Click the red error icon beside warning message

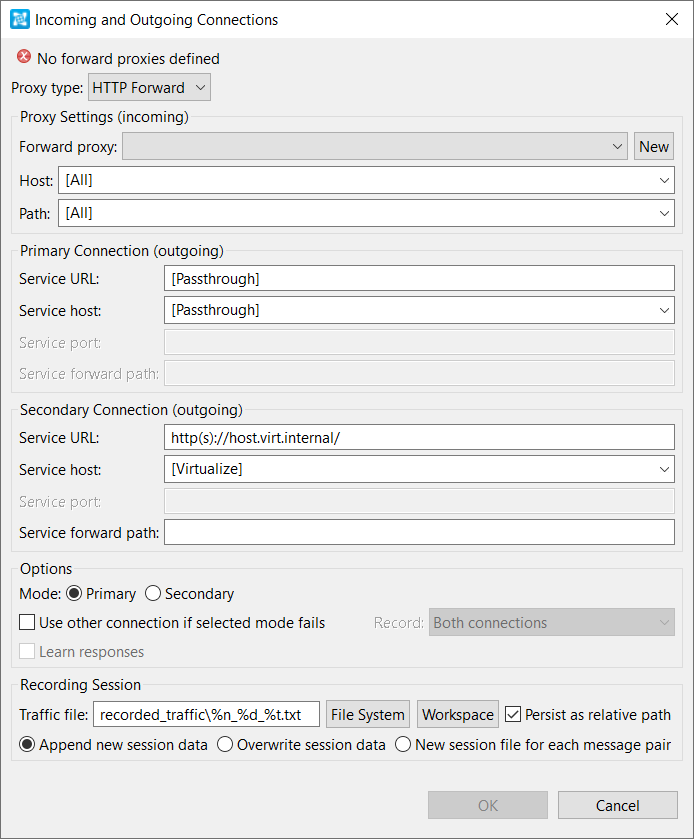(24, 57)
